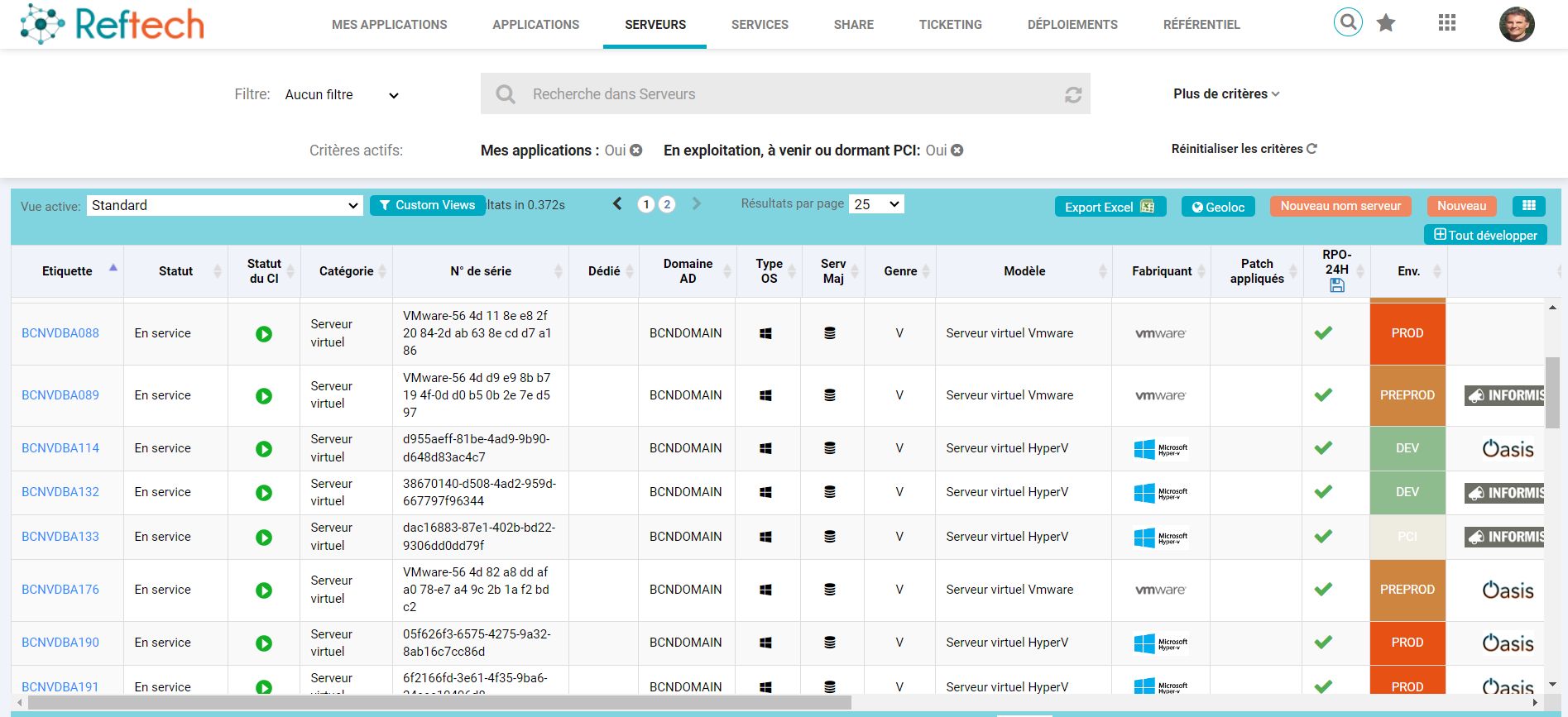Click the Recherche dans Serveurs search field

786,94
